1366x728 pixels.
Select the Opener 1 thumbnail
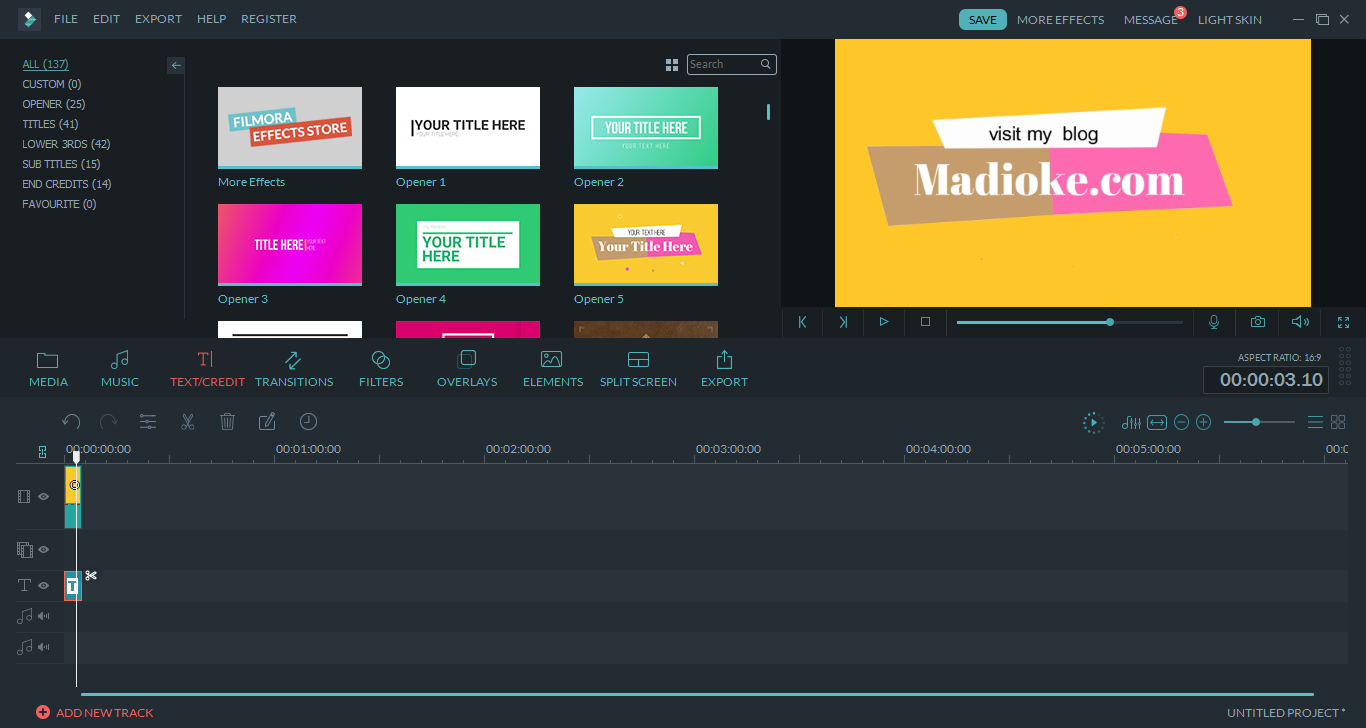pos(468,128)
